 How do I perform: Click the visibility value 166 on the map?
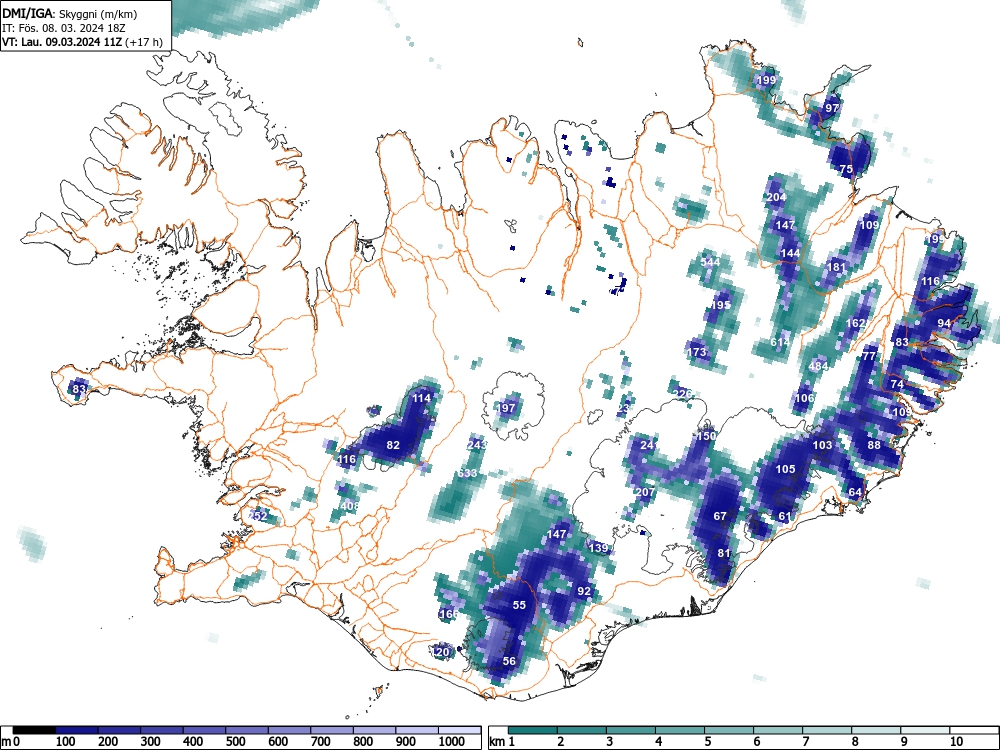coord(448,614)
